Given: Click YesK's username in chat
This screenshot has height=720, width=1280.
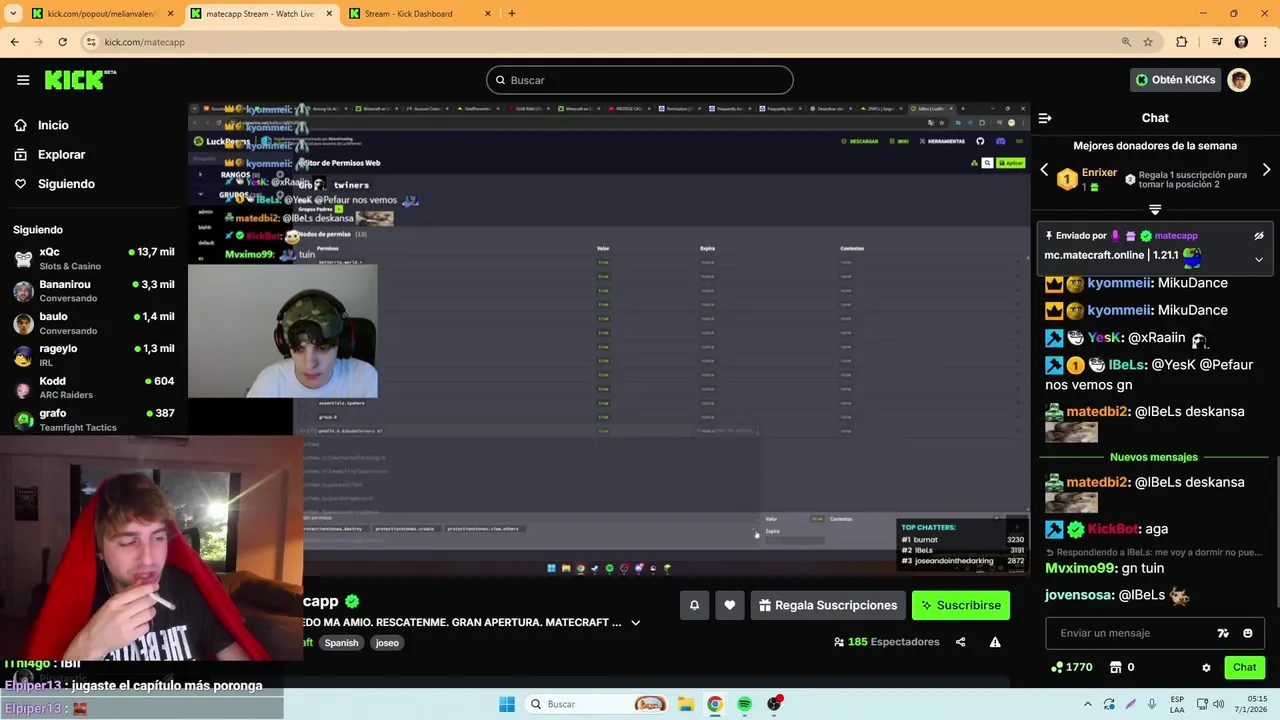Looking at the screenshot, I should click(x=1103, y=338).
